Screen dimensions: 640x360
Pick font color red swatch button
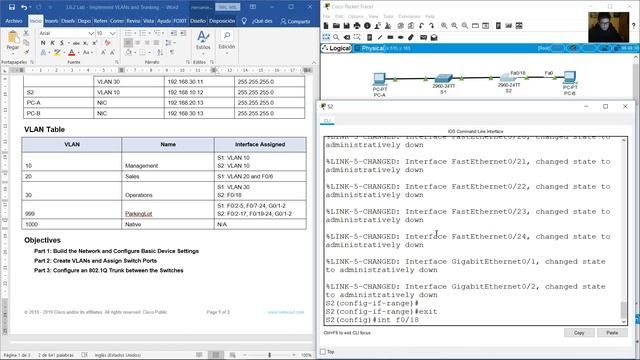click(72, 53)
